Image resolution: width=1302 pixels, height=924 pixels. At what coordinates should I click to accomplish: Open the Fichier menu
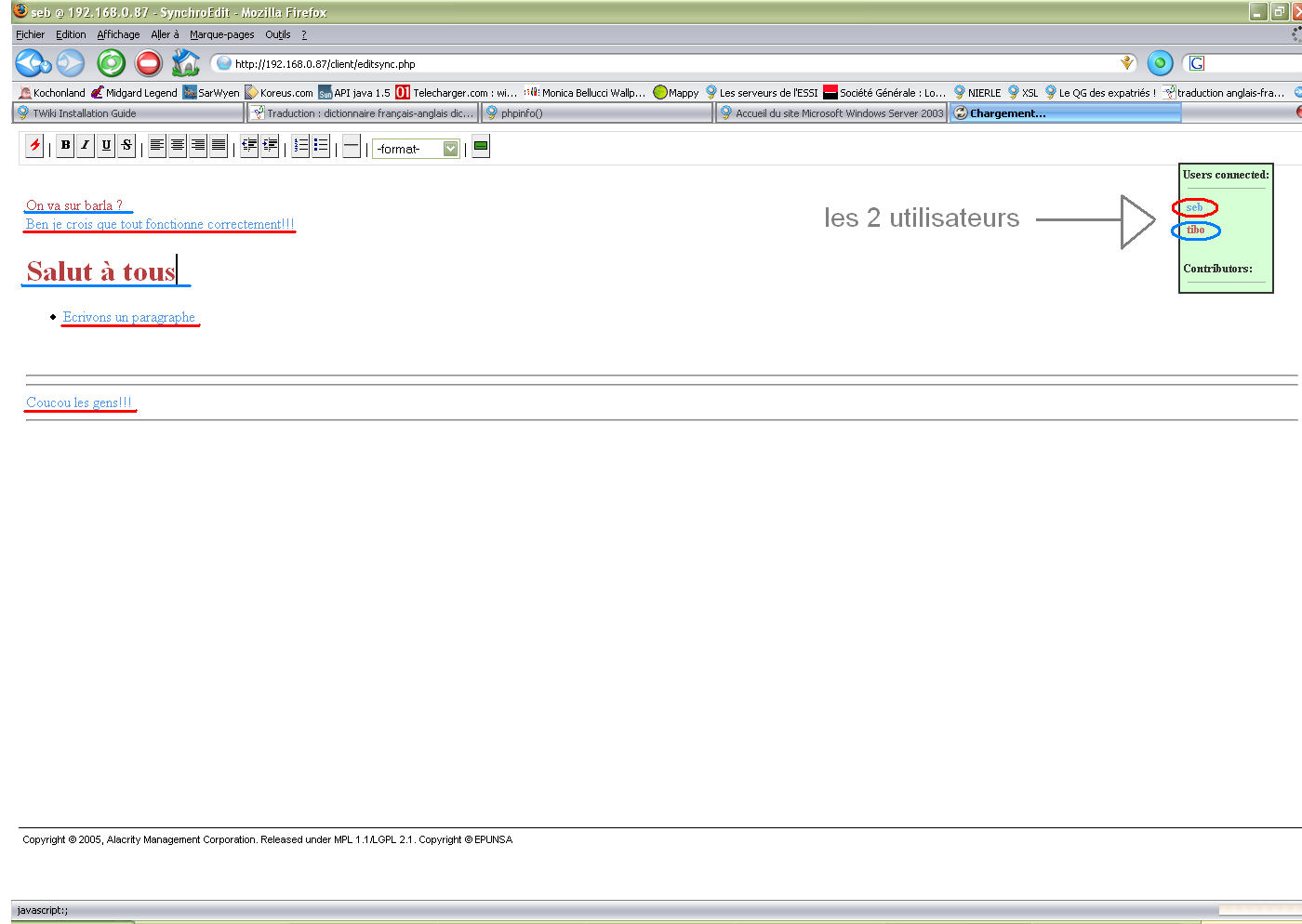coord(30,34)
